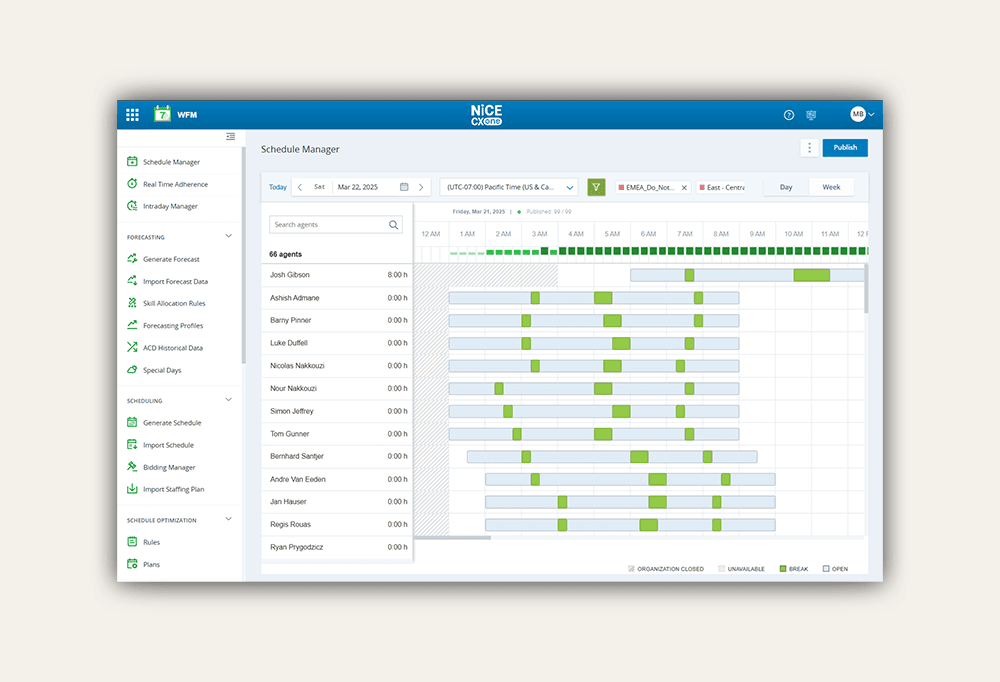Image resolution: width=1000 pixels, height=682 pixels.
Task: Select agent row Barry Pinner
Action: point(337,320)
